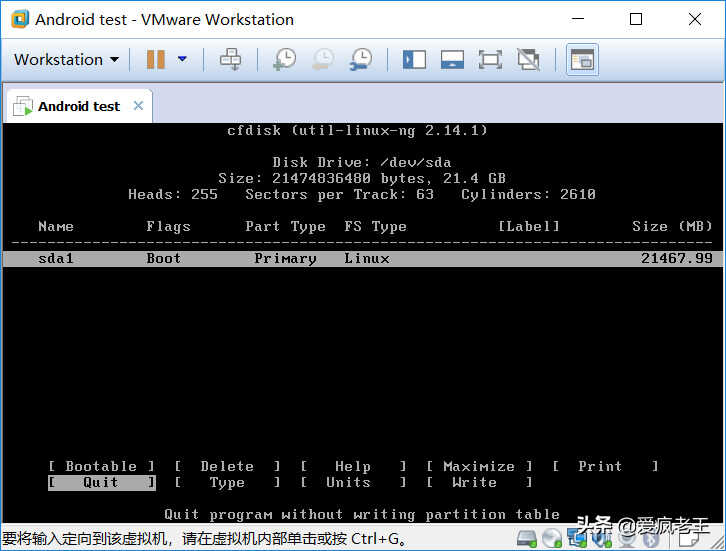The image size is (726, 551).
Task: Select the sda1 partition row
Action: click(363, 258)
